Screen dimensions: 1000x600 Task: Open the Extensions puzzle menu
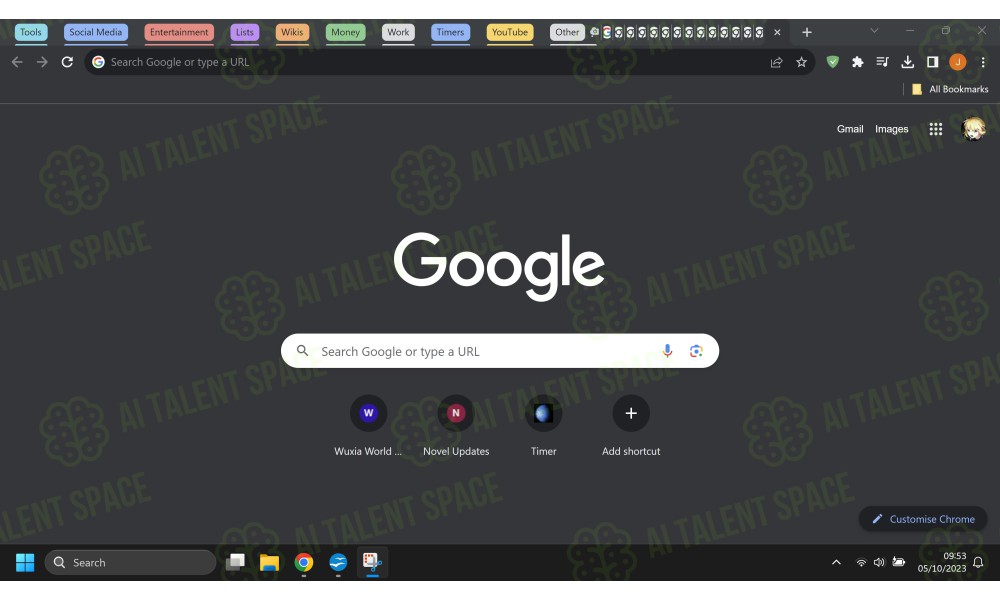858,62
